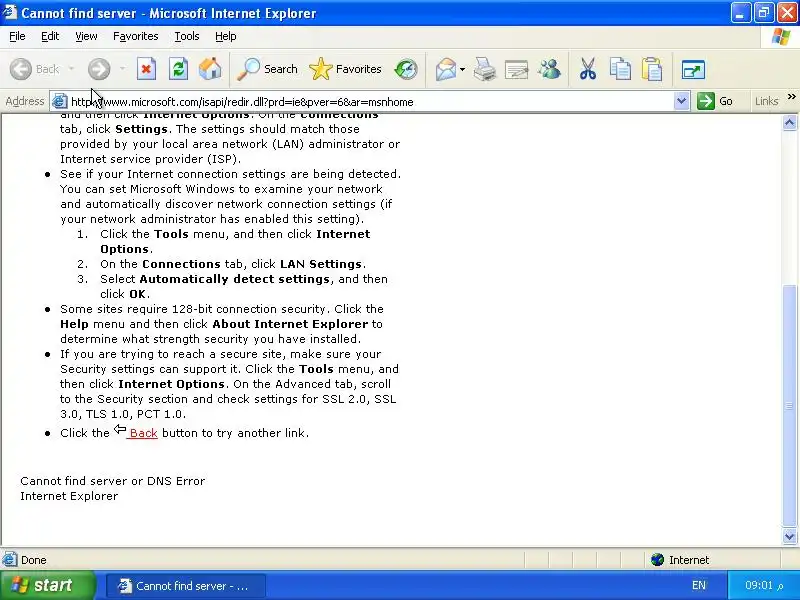Expand the Mail button dropdown arrow
This screenshot has width=800, height=600.
[462, 69]
